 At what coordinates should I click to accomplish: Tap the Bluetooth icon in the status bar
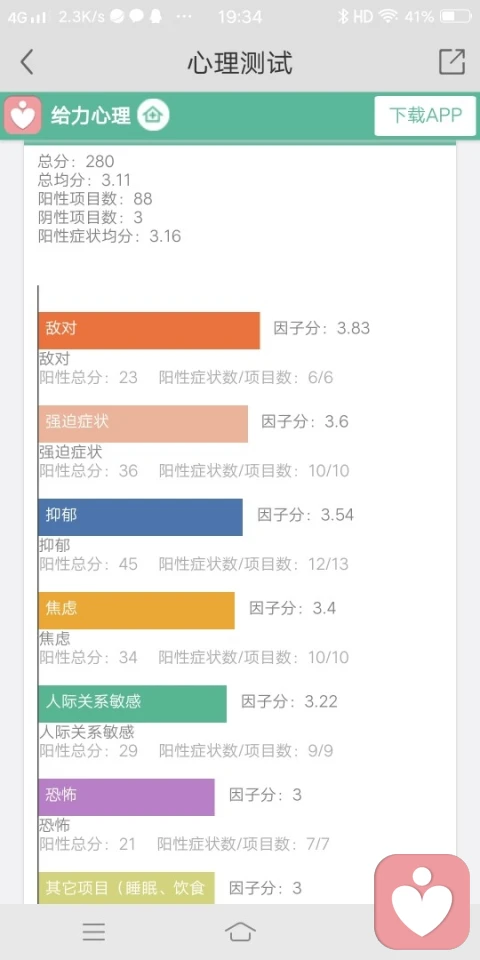pos(343,17)
